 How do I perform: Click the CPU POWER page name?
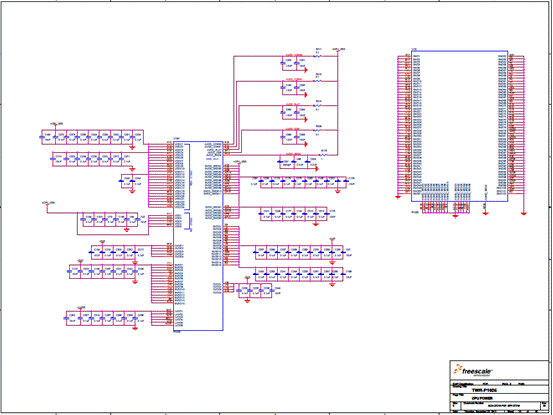tap(482, 398)
